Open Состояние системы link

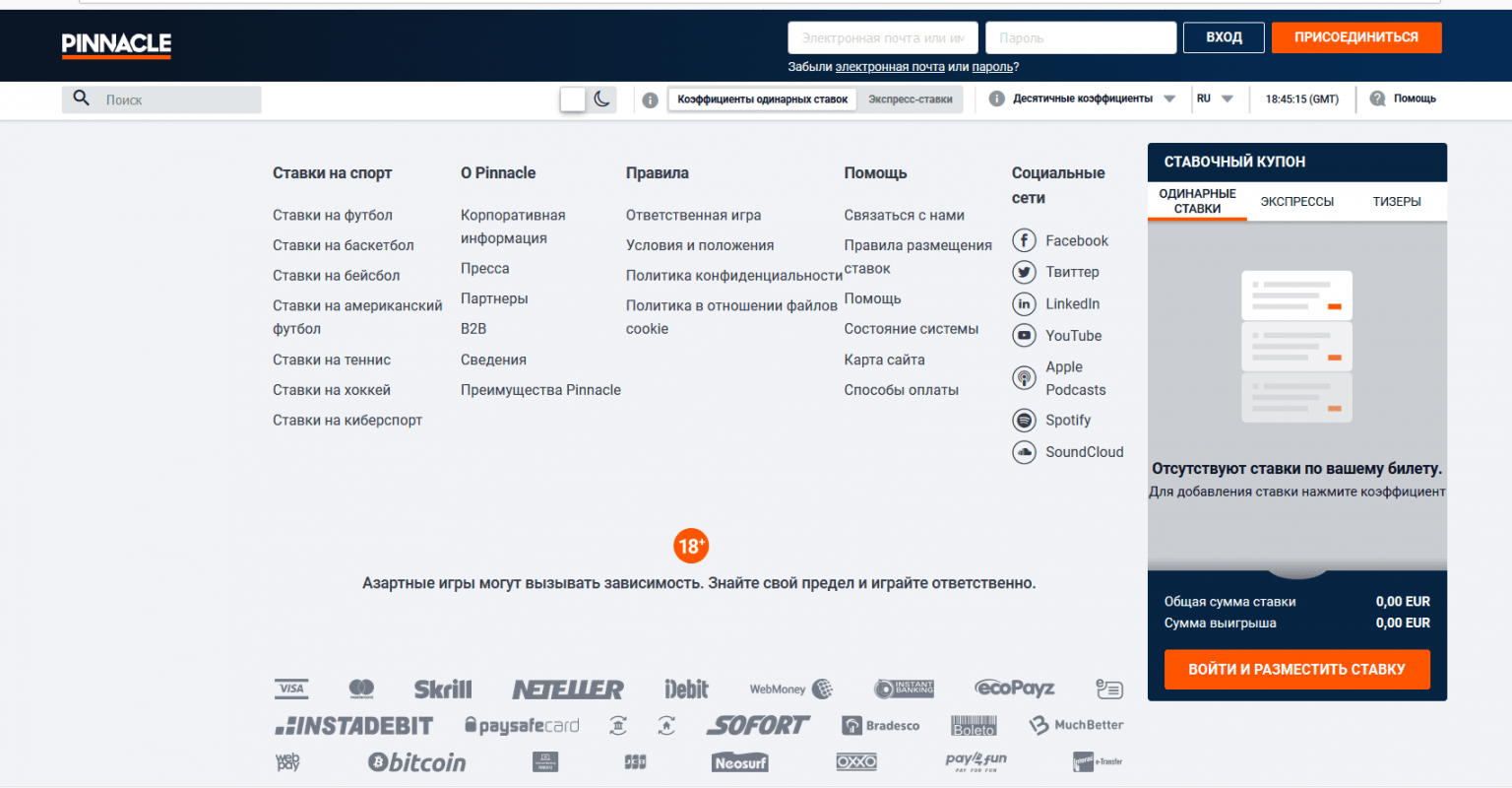911,329
